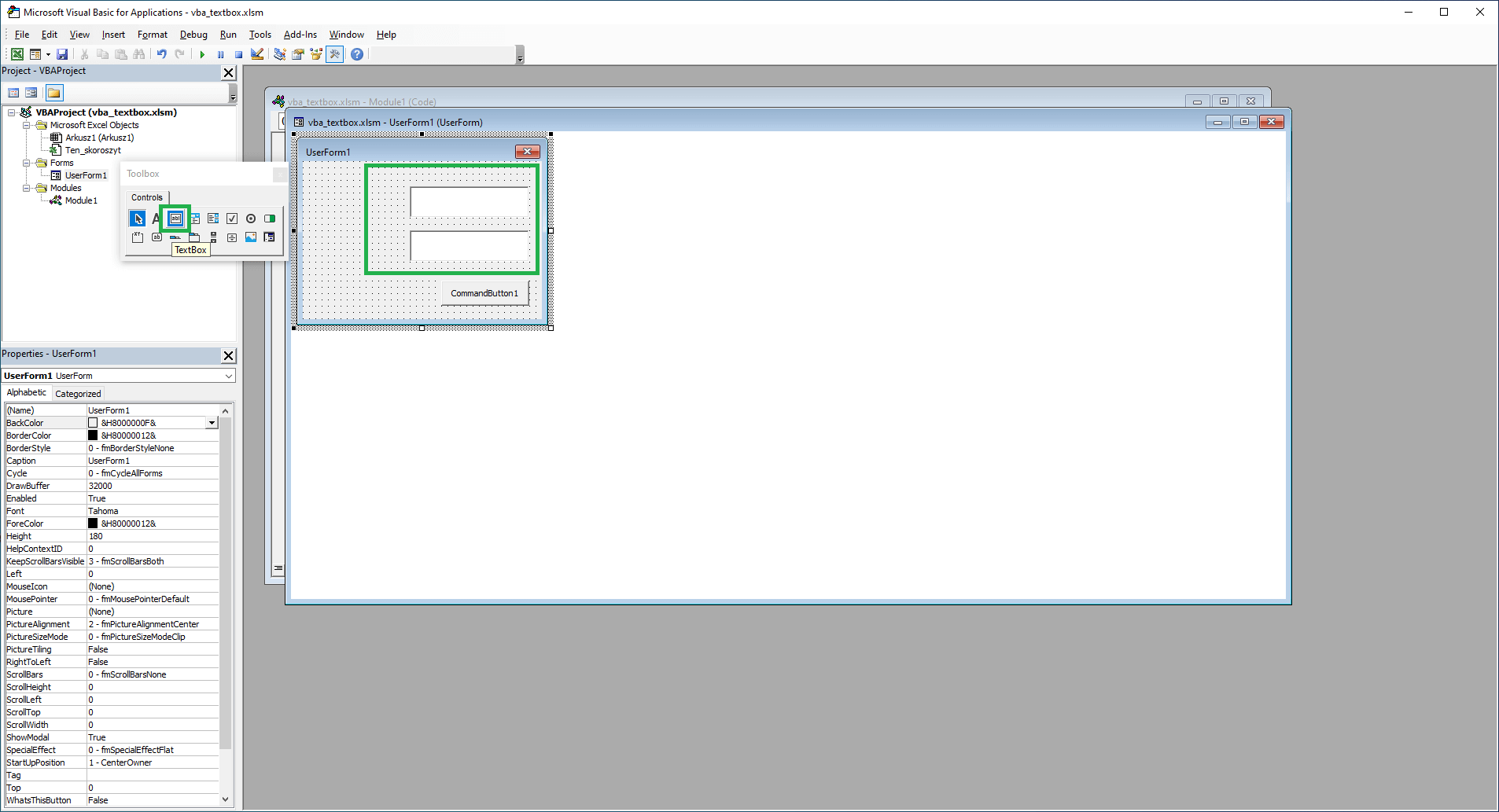This screenshot has height=812, width=1499.
Task: Open Object Browser from the toolbar icon
Action: coord(316,54)
